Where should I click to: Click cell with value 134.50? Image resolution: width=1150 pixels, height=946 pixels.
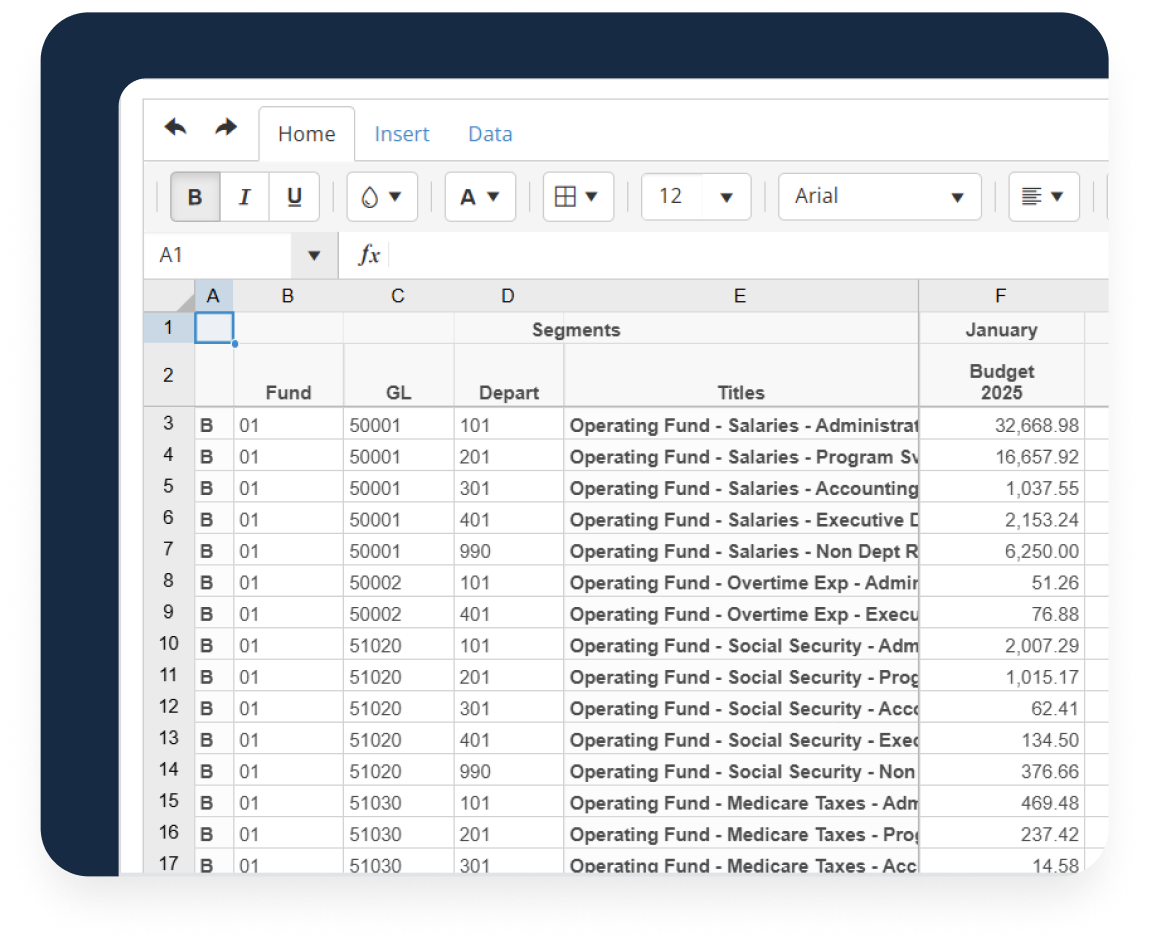pyautogui.click(x=1001, y=740)
